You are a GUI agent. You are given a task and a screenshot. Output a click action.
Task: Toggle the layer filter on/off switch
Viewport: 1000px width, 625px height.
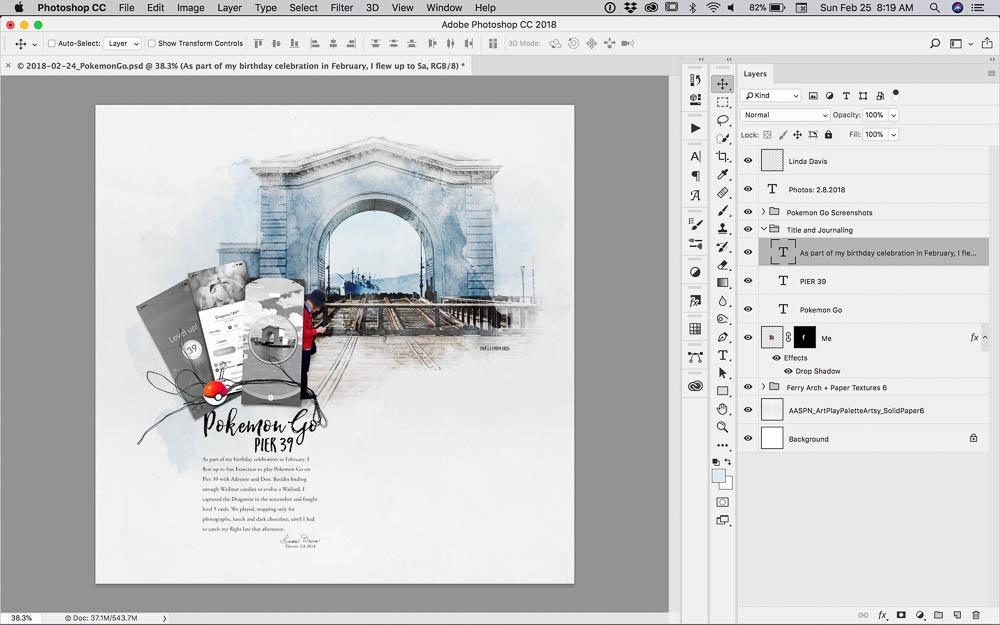(x=895, y=94)
